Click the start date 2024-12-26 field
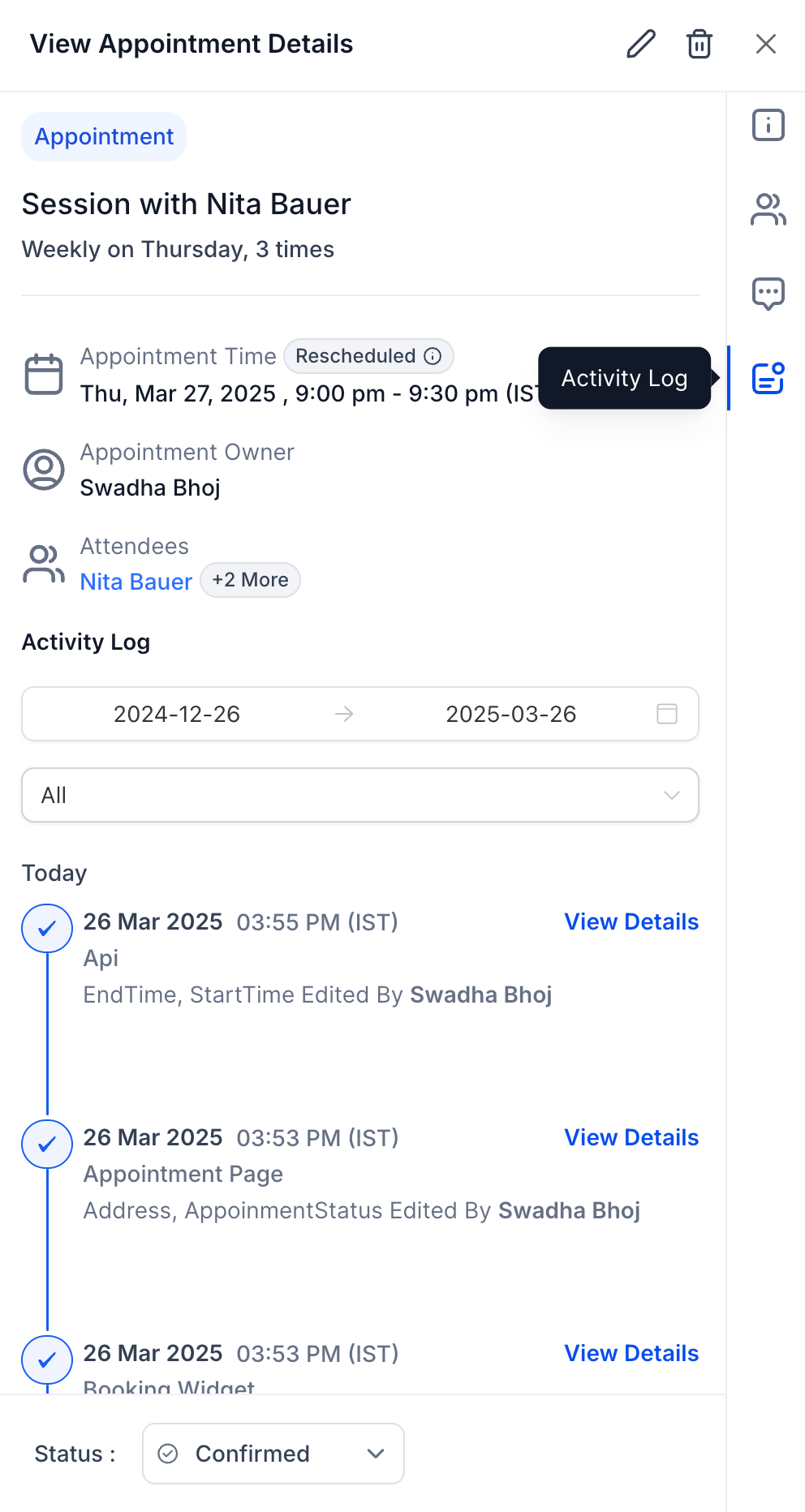This screenshot has height=1512, width=805. (x=177, y=714)
